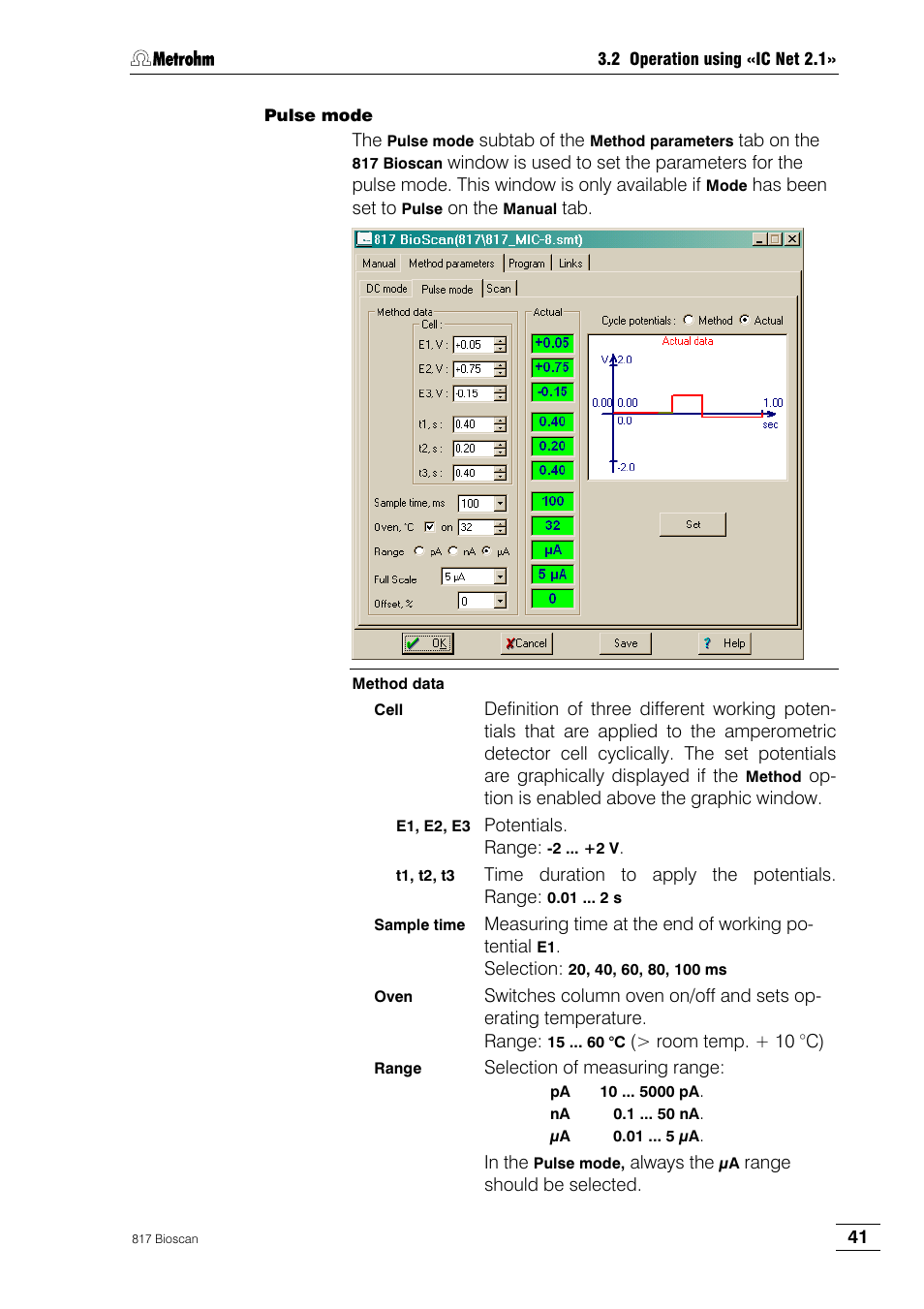Click the t1, s input field
This screenshot has height=1309, width=924.
473,424
